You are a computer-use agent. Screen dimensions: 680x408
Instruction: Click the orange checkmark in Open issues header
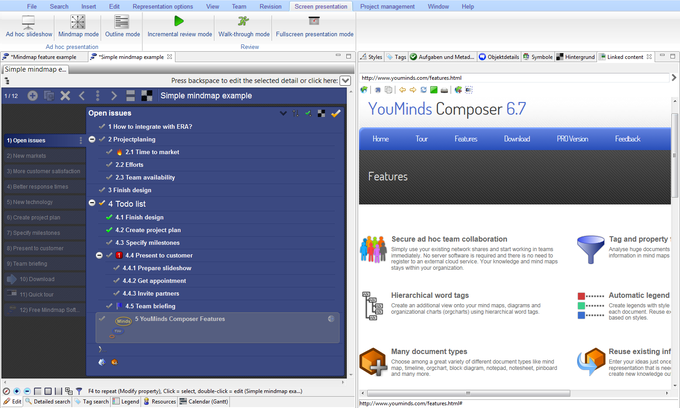click(335, 114)
